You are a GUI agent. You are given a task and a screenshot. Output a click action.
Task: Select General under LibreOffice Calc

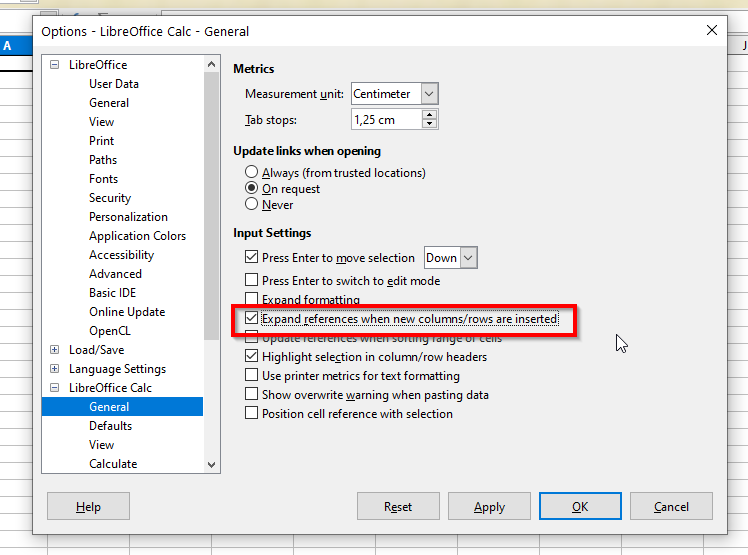coord(122,407)
